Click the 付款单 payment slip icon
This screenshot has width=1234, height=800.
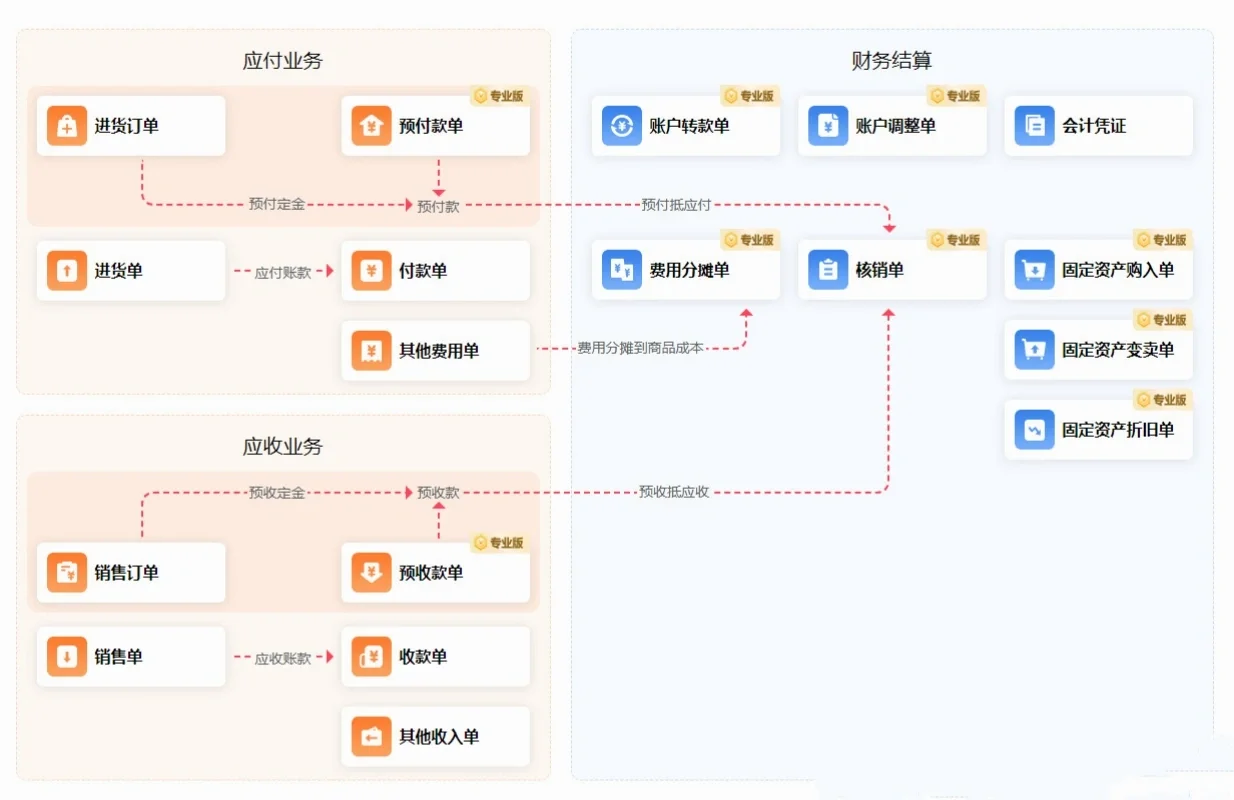pos(371,270)
